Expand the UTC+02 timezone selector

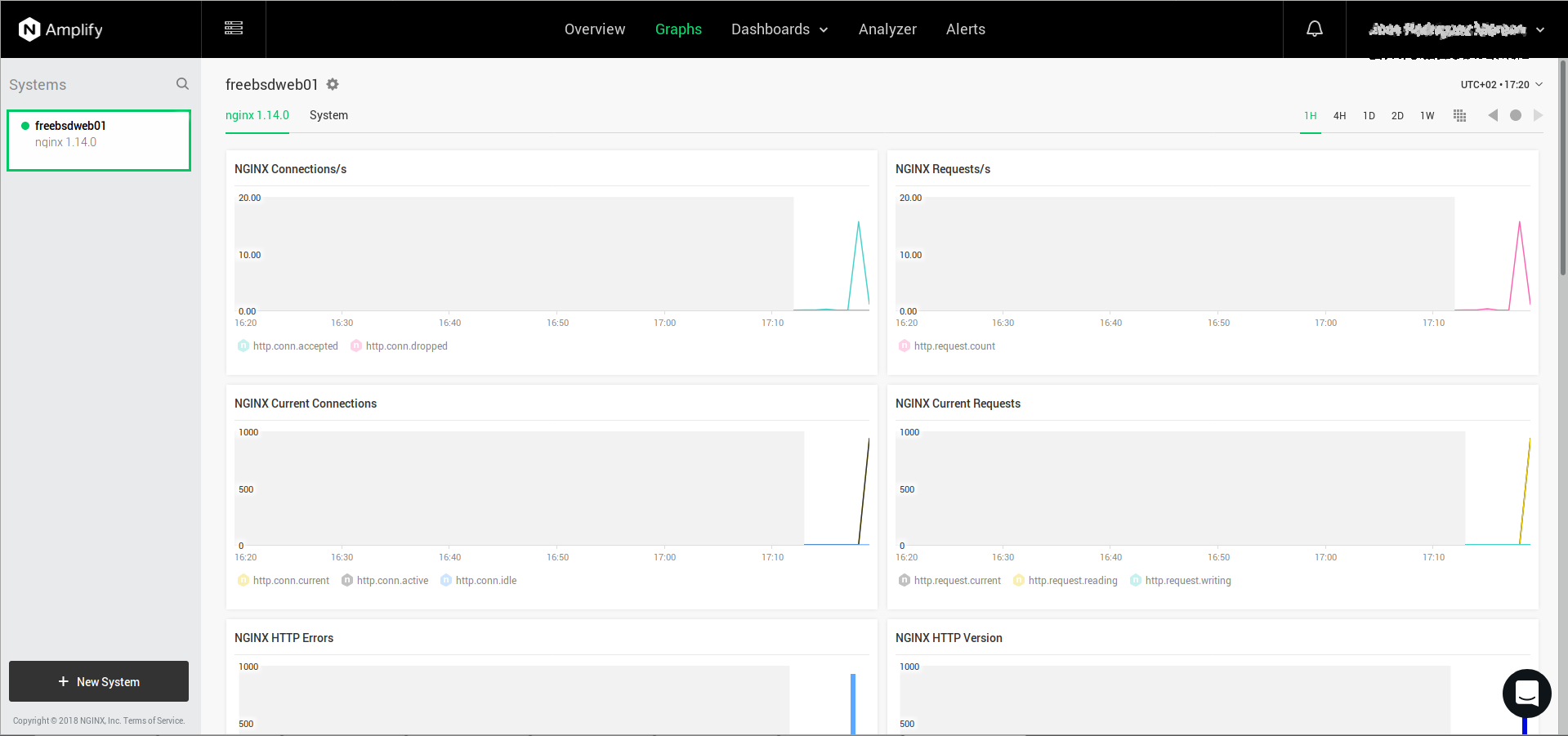[1501, 85]
